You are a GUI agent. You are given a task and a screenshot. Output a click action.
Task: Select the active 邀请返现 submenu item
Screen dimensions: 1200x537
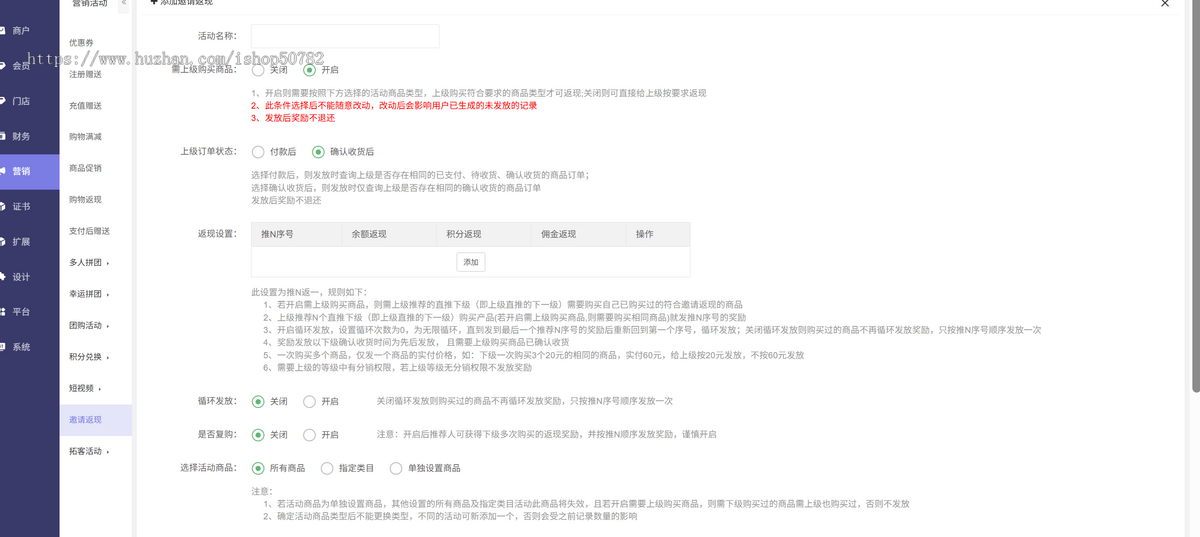click(96, 420)
